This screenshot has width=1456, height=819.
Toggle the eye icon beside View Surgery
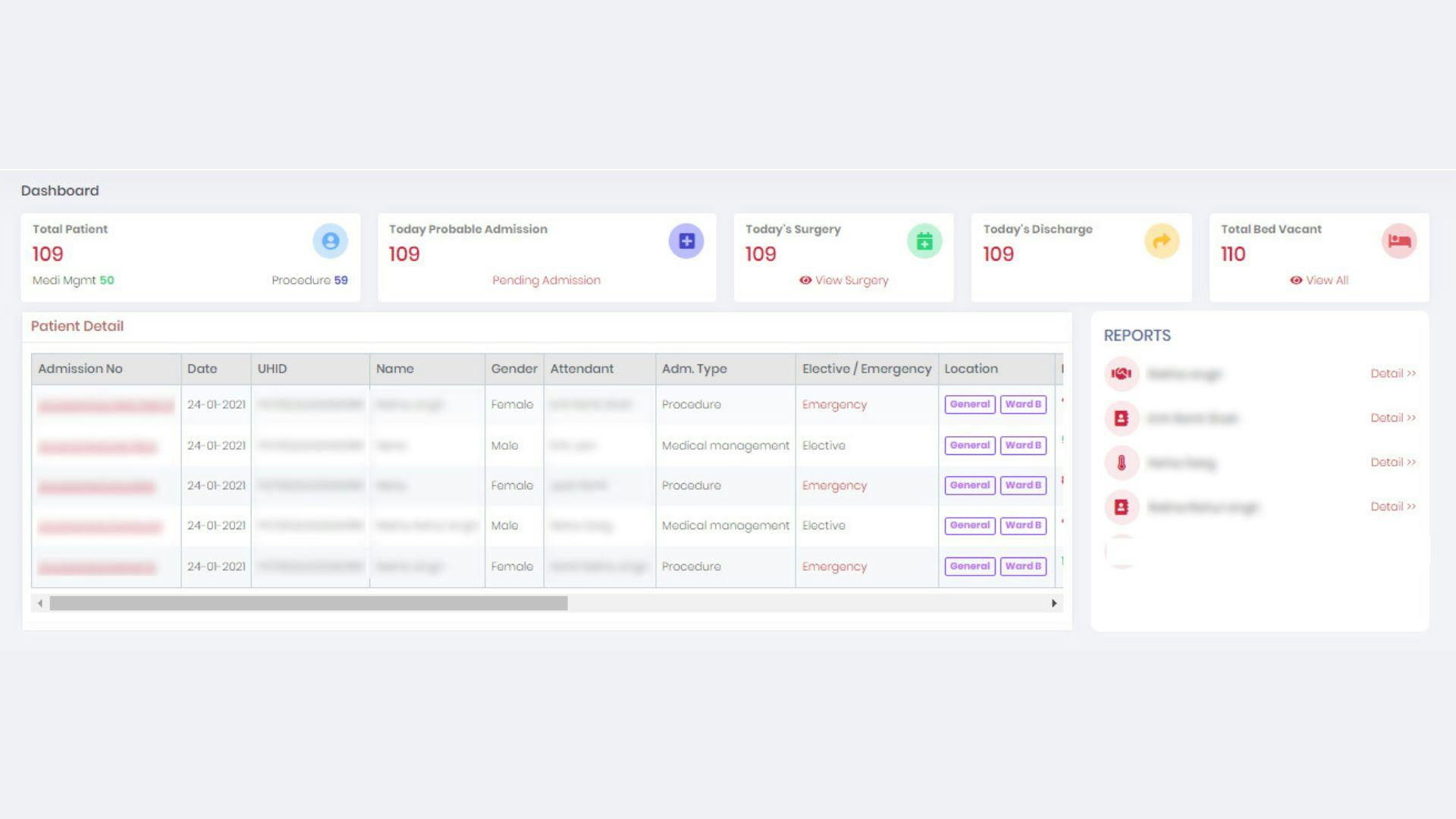coord(805,281)
